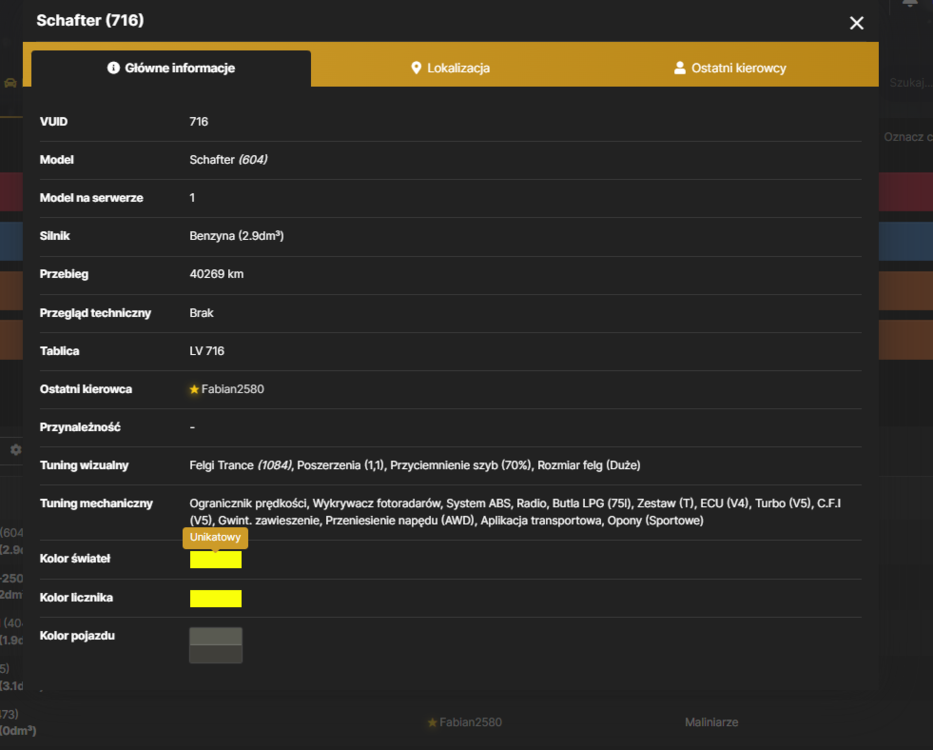Click the Schafter (604) model value
Image resolution: width=933 pixels, height=750 pixels.
coord(228,160)
